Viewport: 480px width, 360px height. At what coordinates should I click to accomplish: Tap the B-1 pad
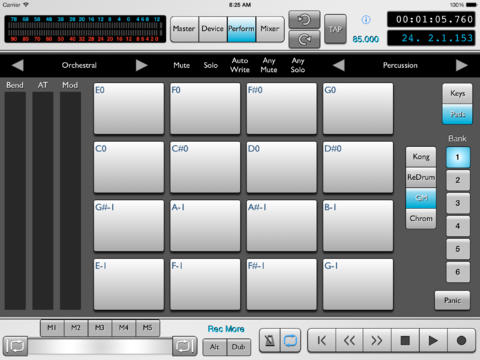tap(358, 226)
